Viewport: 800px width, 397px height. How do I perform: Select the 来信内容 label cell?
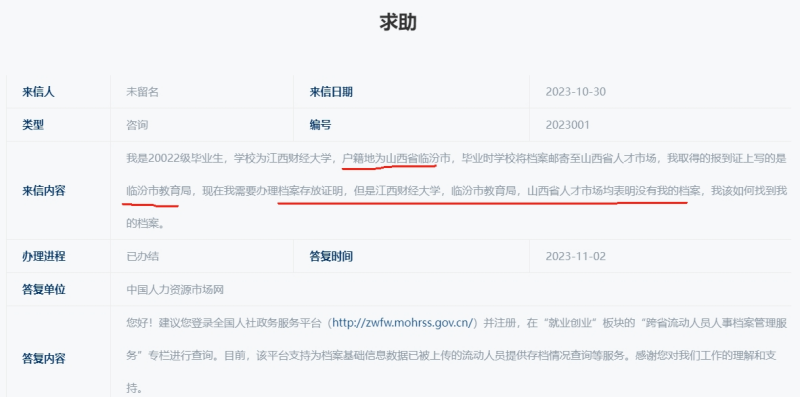[44, 191]
